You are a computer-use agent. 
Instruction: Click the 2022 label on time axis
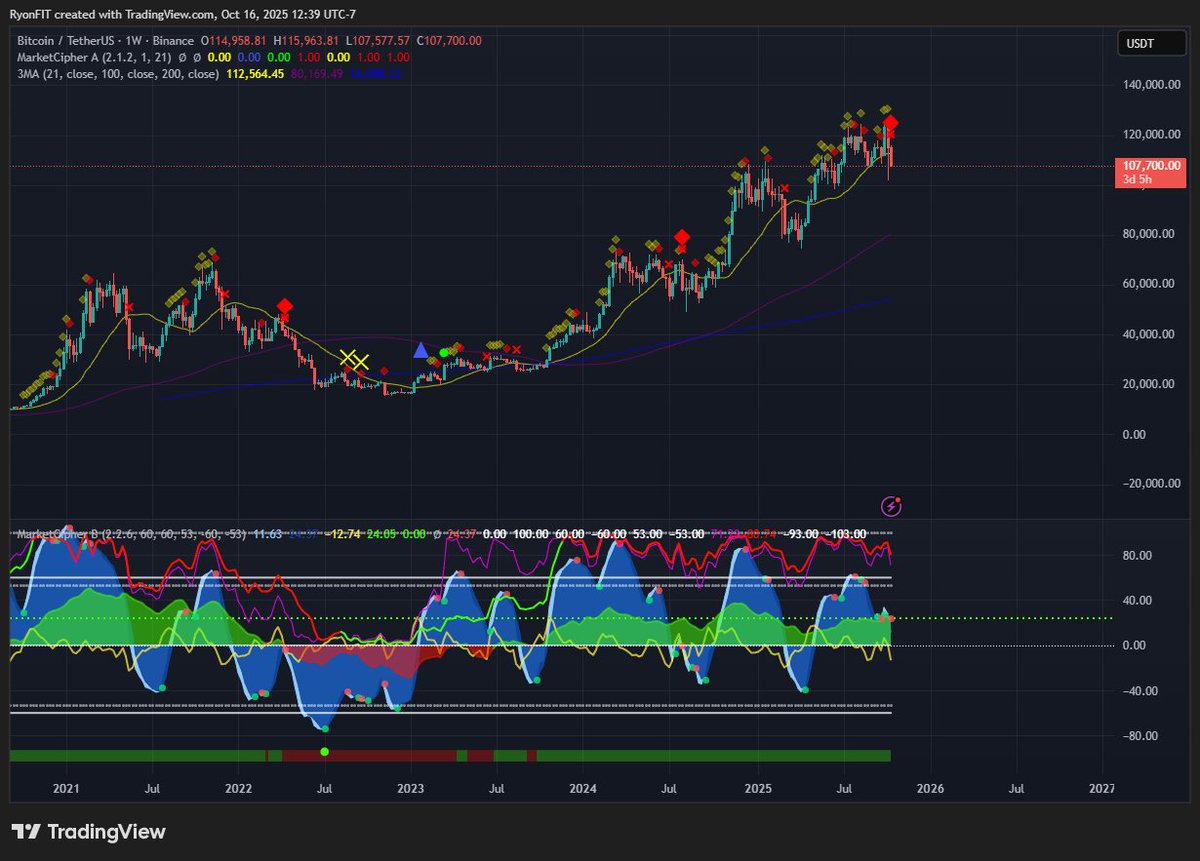coord(238,789)
